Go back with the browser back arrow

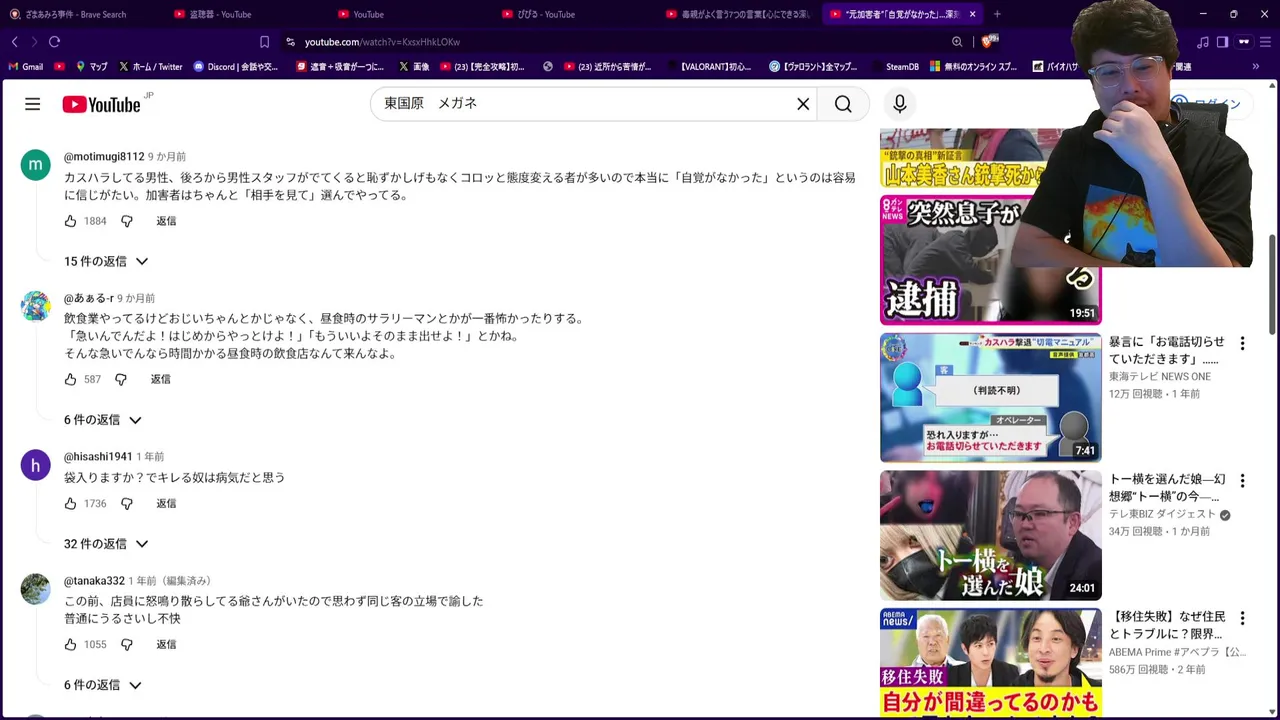click(14, 42)
